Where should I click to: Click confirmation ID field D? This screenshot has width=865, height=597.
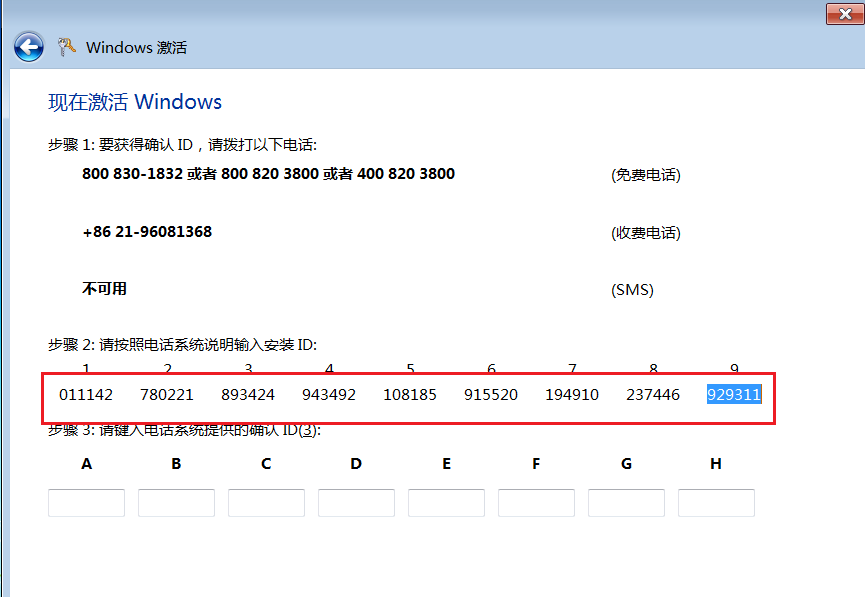coord(356,503)
